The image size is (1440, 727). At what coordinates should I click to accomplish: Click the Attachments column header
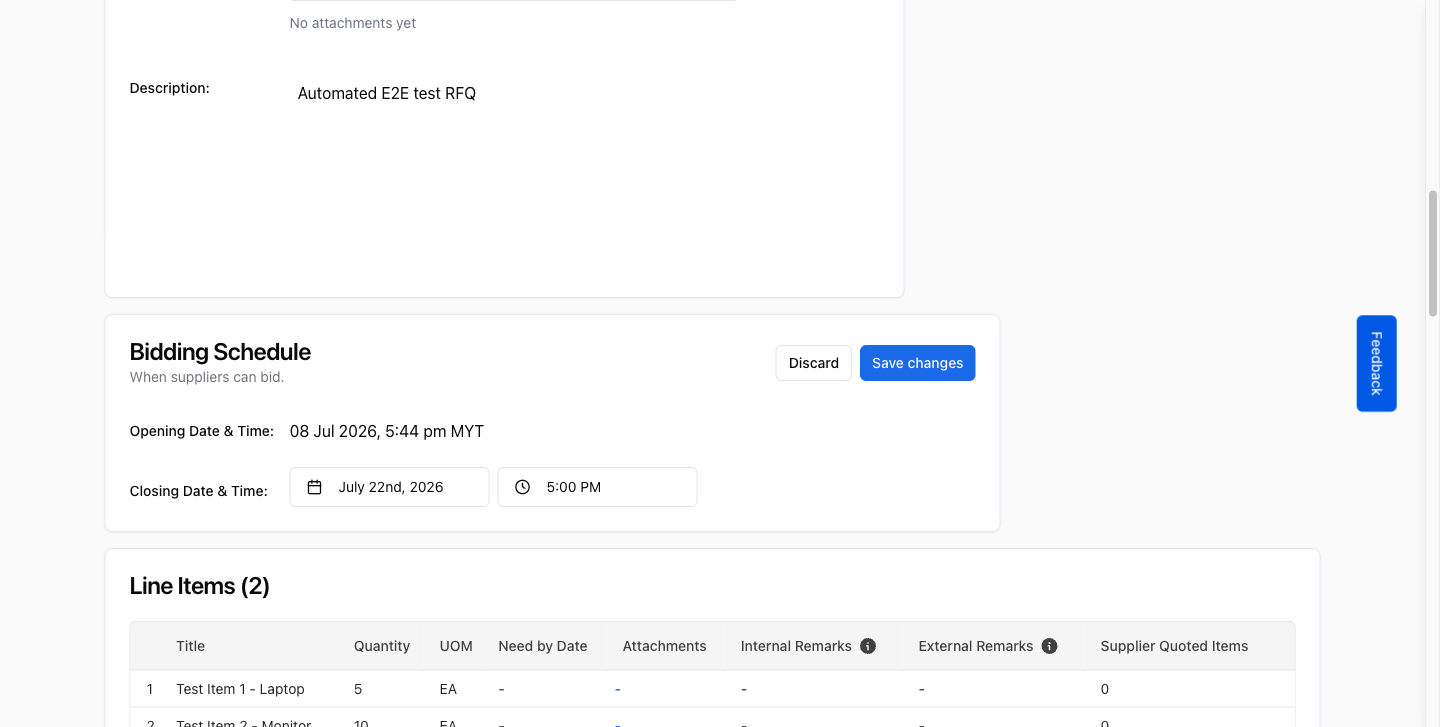point(664,646)
